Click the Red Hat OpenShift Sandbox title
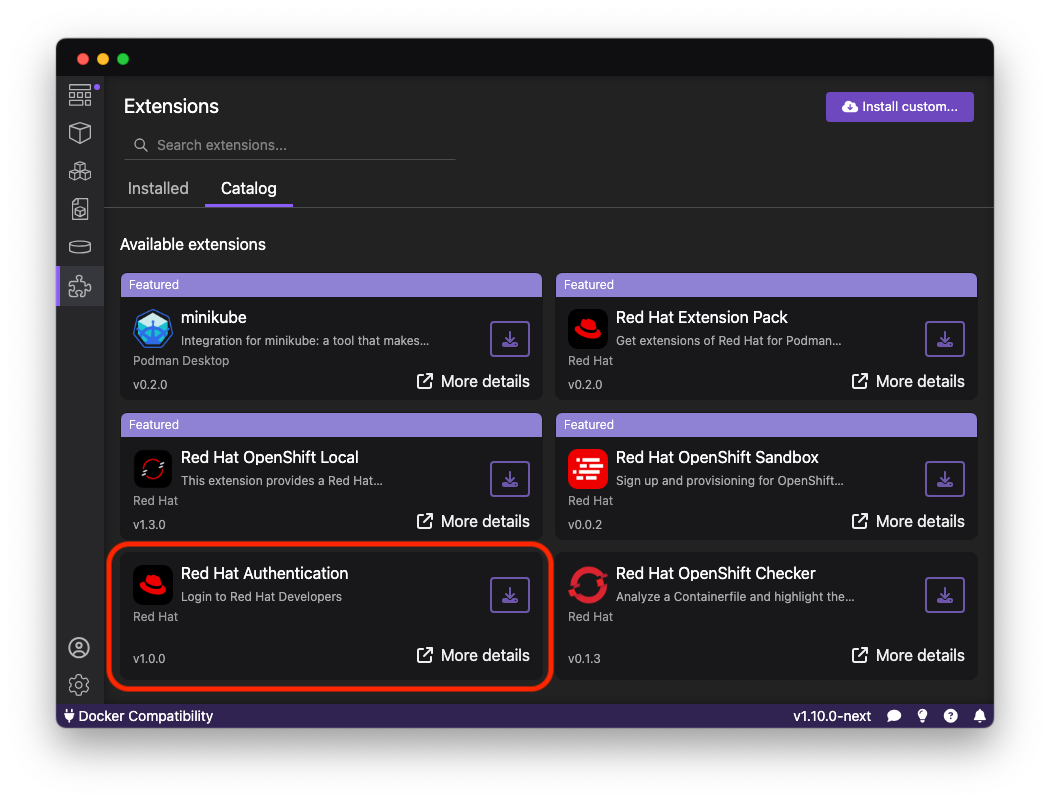Screen dimensions: 1050x802 717,457
